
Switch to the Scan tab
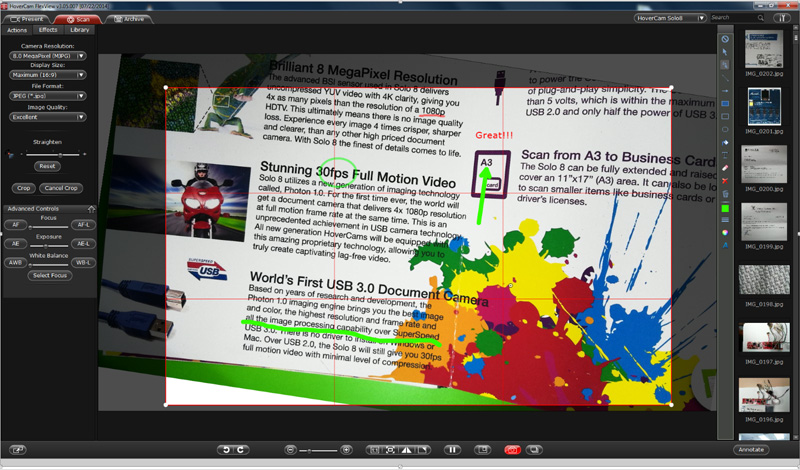pos(78,19)
